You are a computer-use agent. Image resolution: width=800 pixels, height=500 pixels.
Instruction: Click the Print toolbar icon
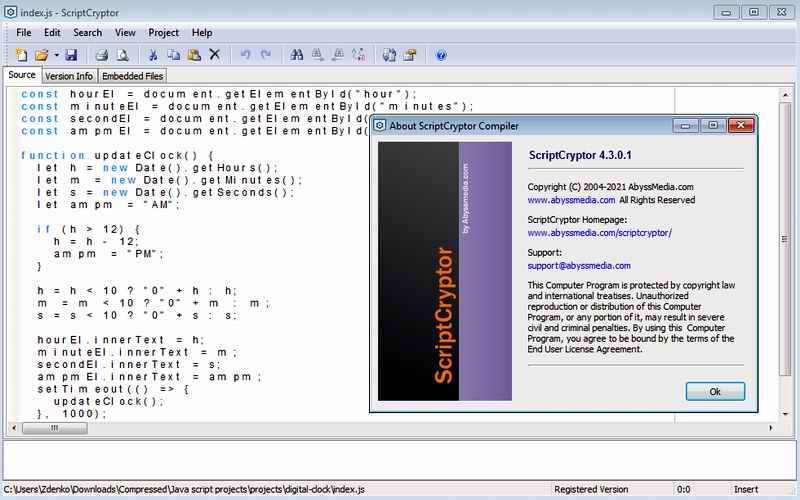coord(101,54)
